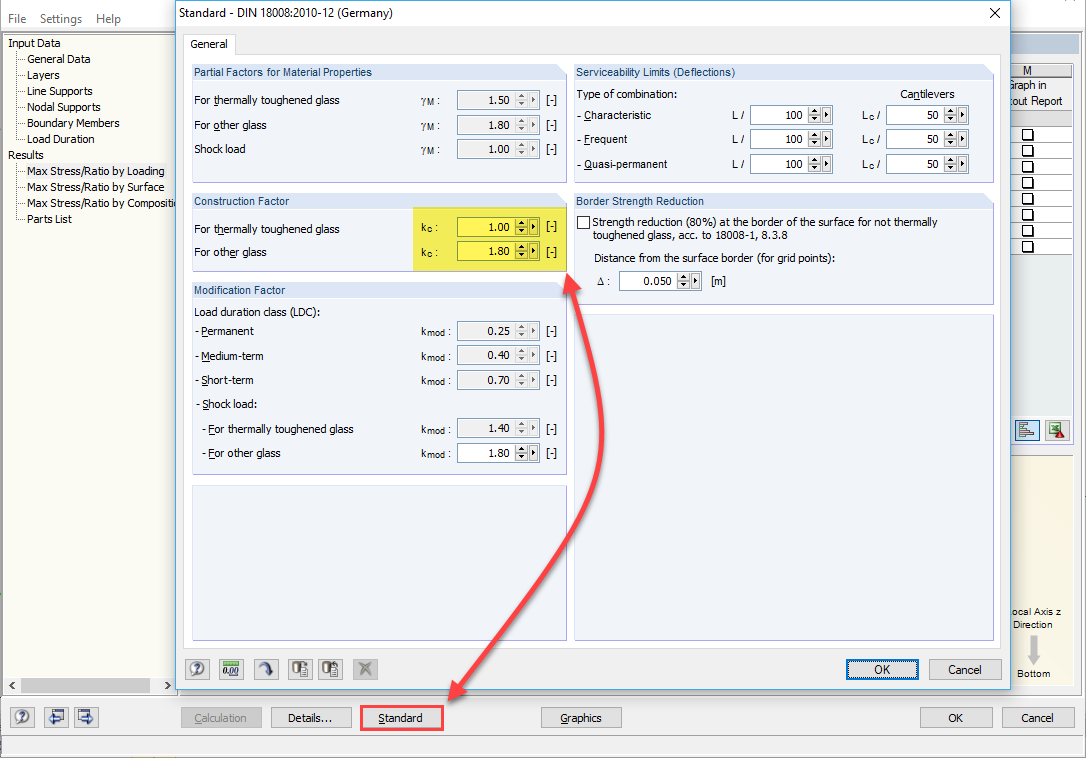Select Max Stress/Ratio by Surface in Results

[x=95, y=187]
